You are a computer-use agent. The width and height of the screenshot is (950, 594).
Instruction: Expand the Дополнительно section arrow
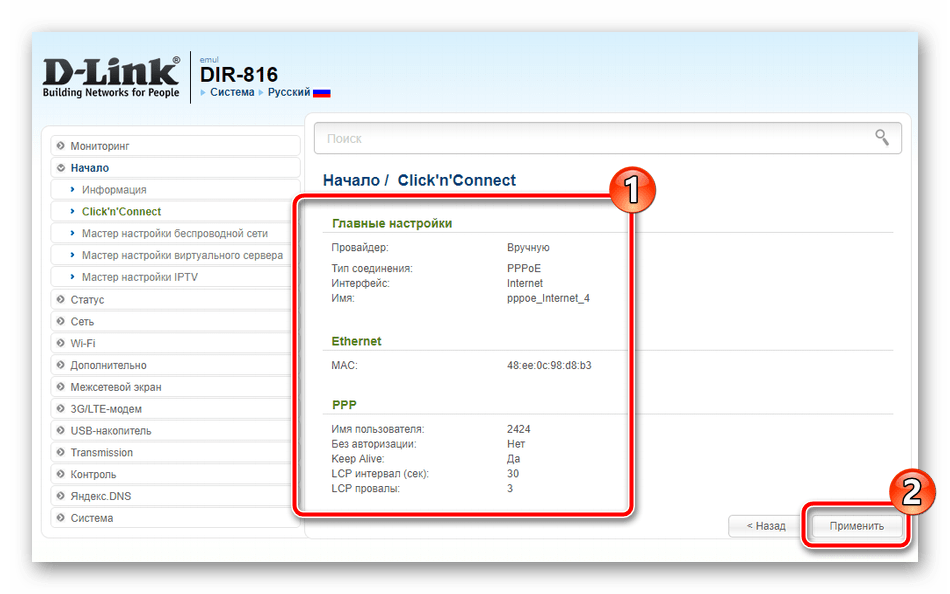tap(61, 365)
